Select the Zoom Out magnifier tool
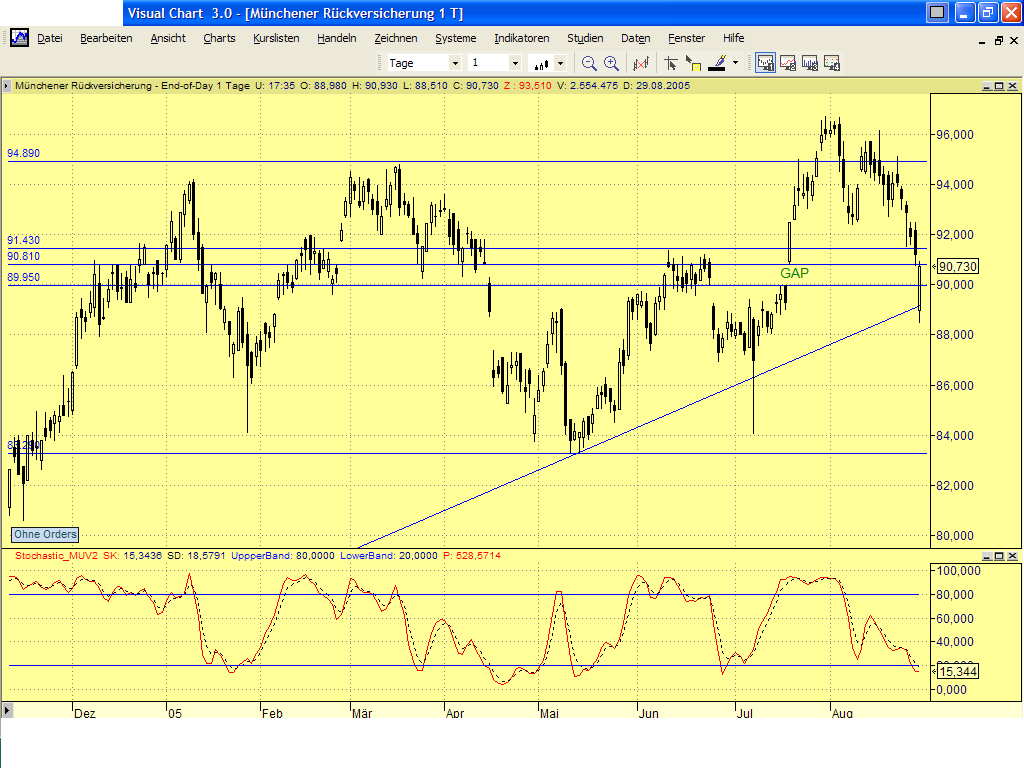The width and height of the screenshot is (1024, 768). pyautogui.click(x=587, y=62)
